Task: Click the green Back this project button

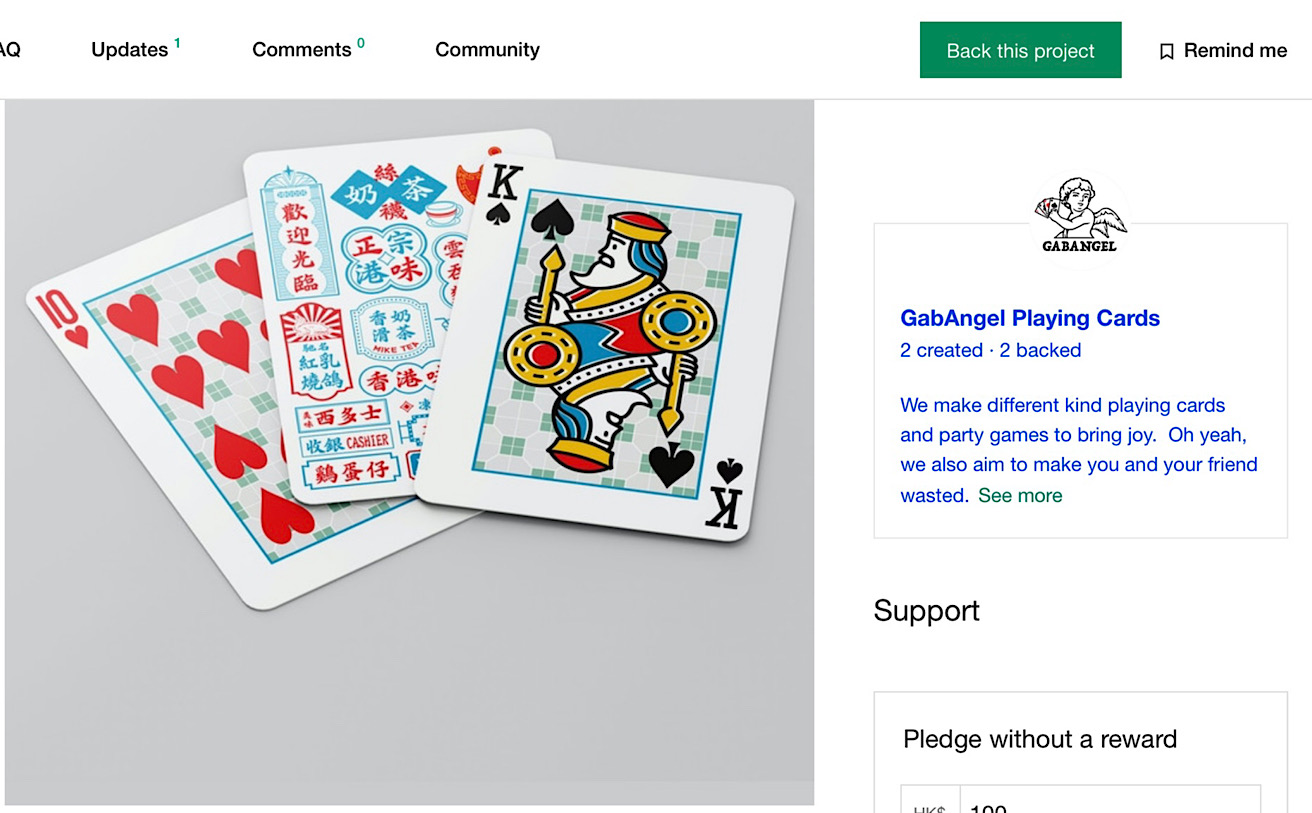Action: click(1020, 50)
